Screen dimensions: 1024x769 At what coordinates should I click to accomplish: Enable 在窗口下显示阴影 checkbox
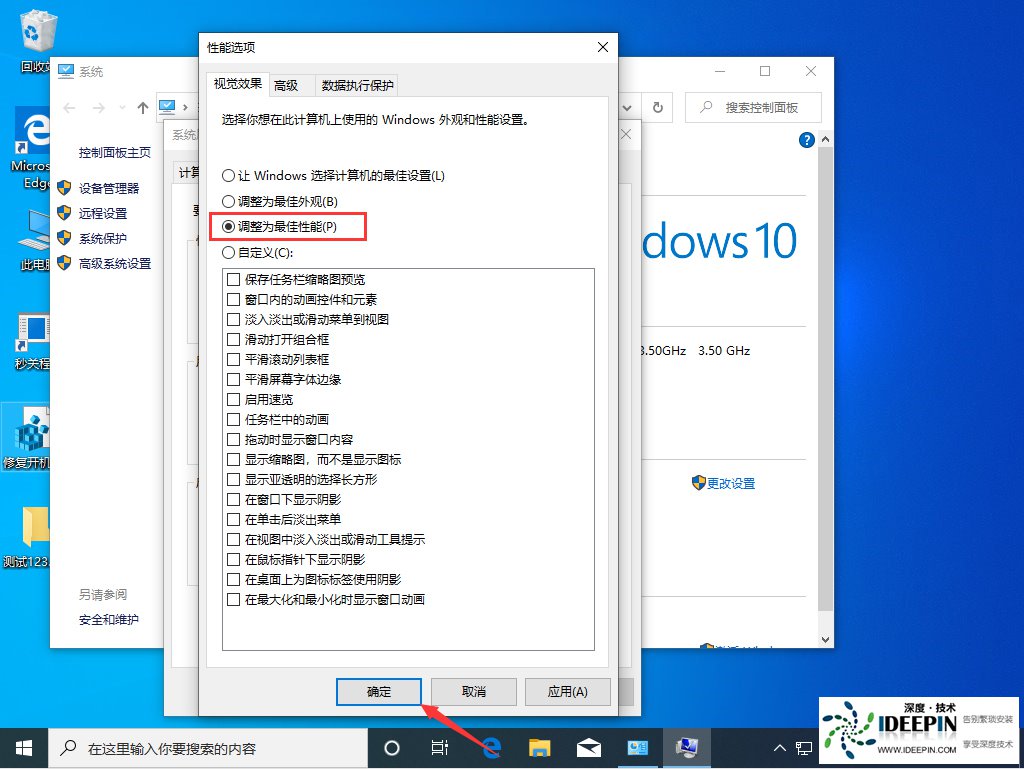[x=233, y=499]
